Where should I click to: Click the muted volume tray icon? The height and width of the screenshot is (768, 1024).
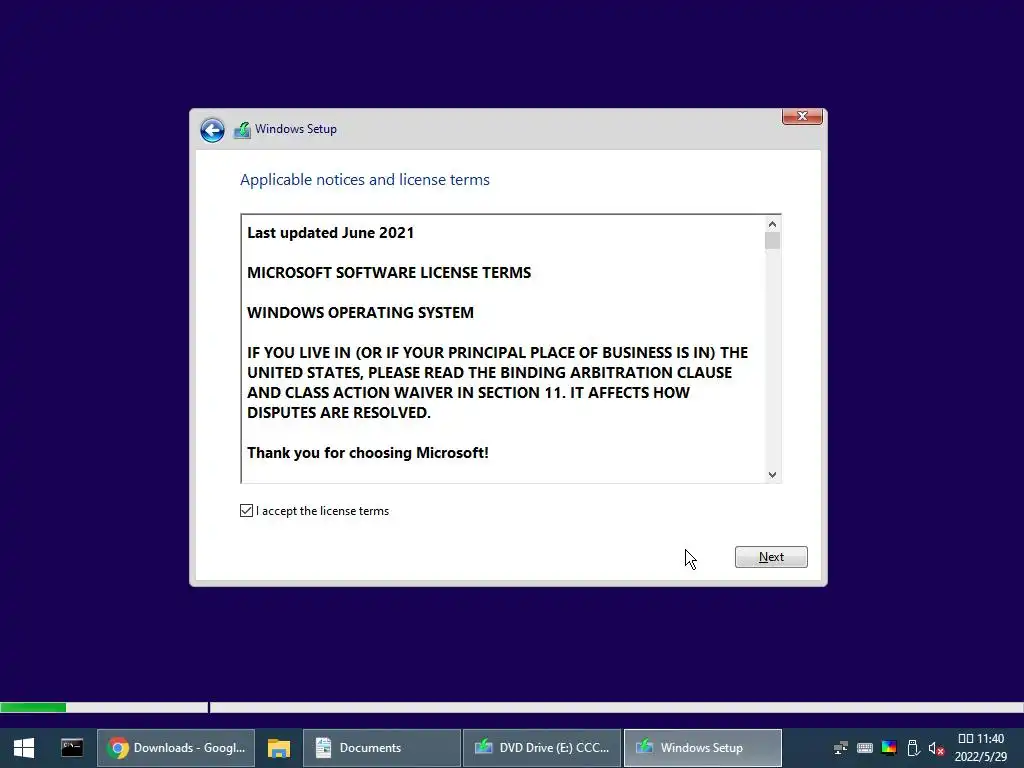coord(936,748)
